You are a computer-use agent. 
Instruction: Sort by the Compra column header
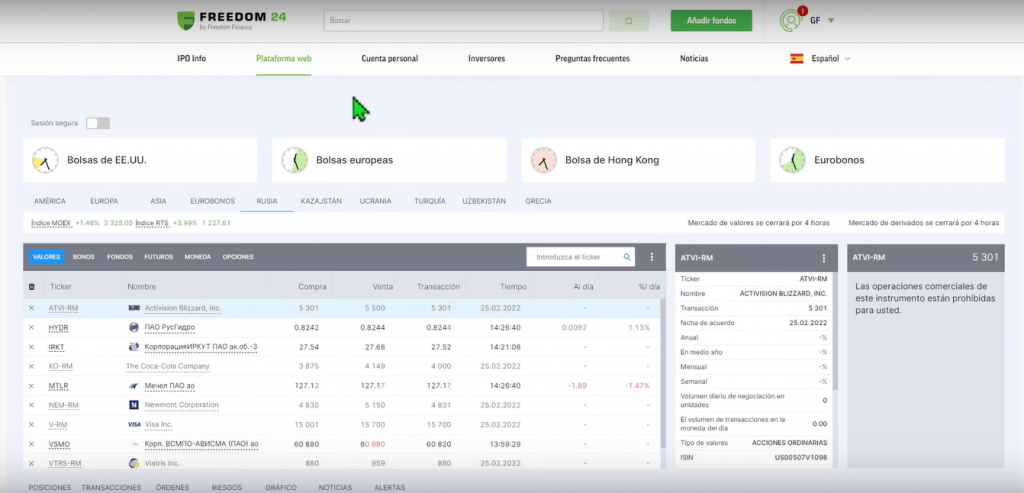coord(312,286)
